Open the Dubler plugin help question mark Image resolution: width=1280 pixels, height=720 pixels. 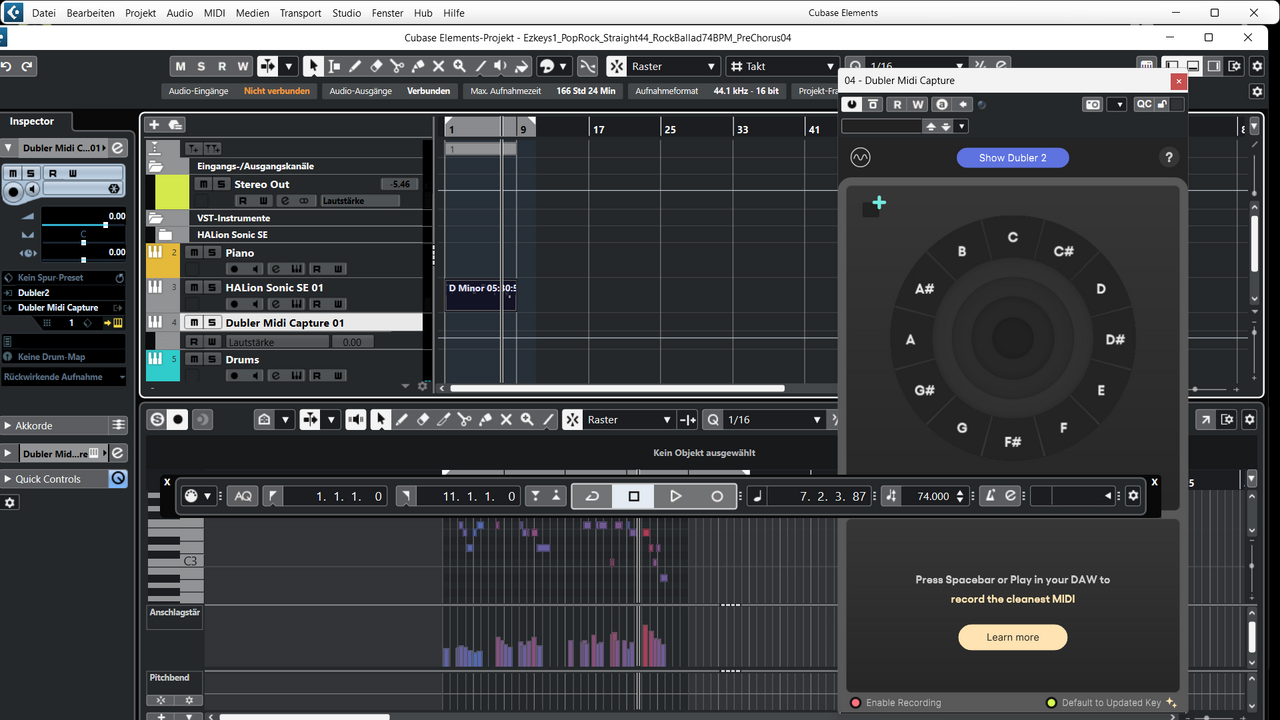[x=1168, y=158]
